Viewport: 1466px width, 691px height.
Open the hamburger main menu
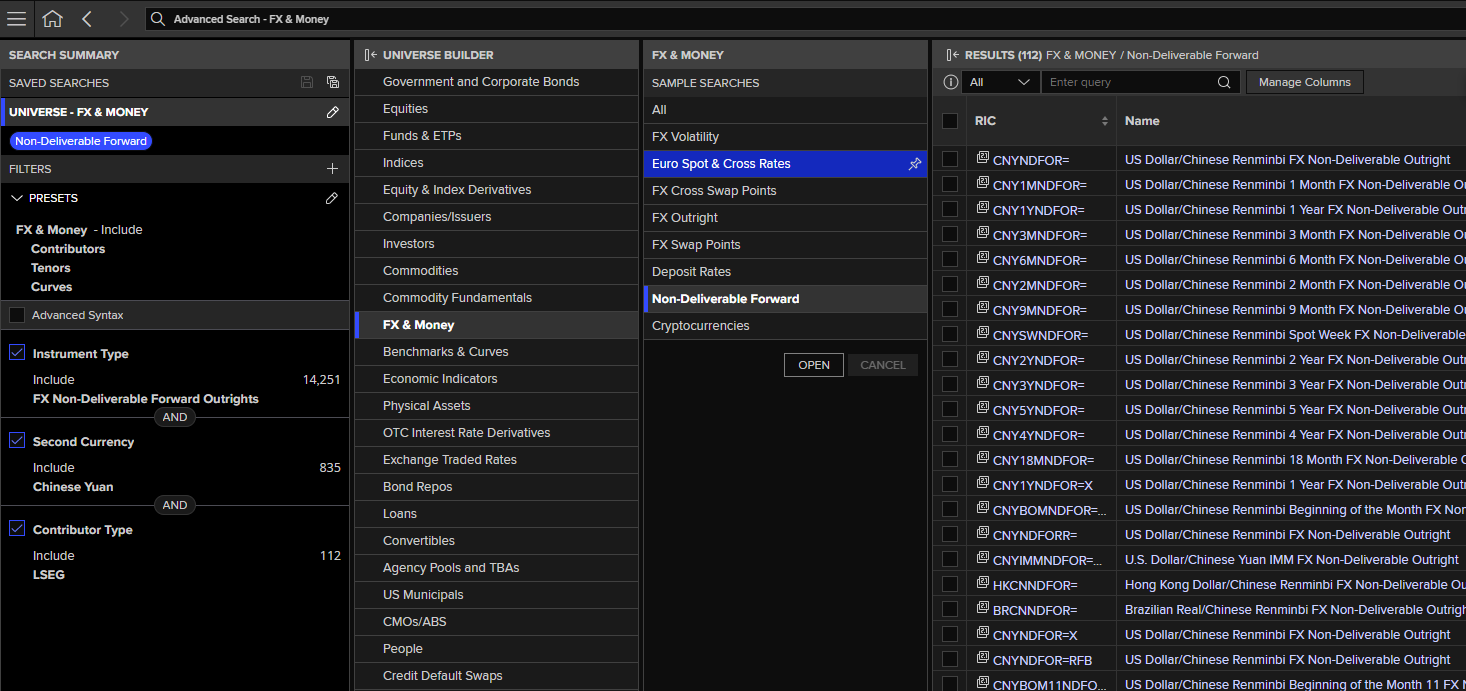[17, 19]
